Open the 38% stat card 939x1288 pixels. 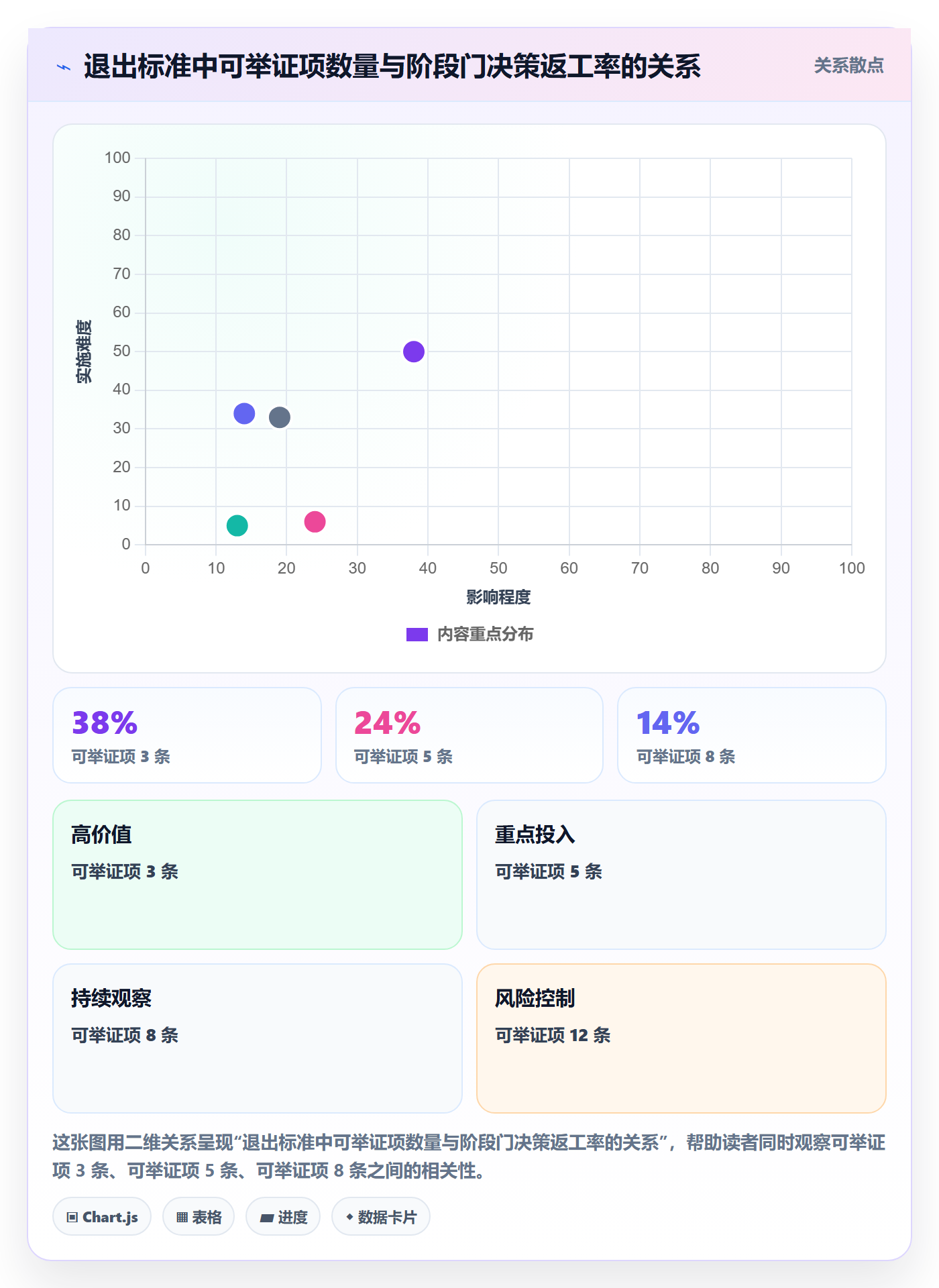(x=187, y=735)
